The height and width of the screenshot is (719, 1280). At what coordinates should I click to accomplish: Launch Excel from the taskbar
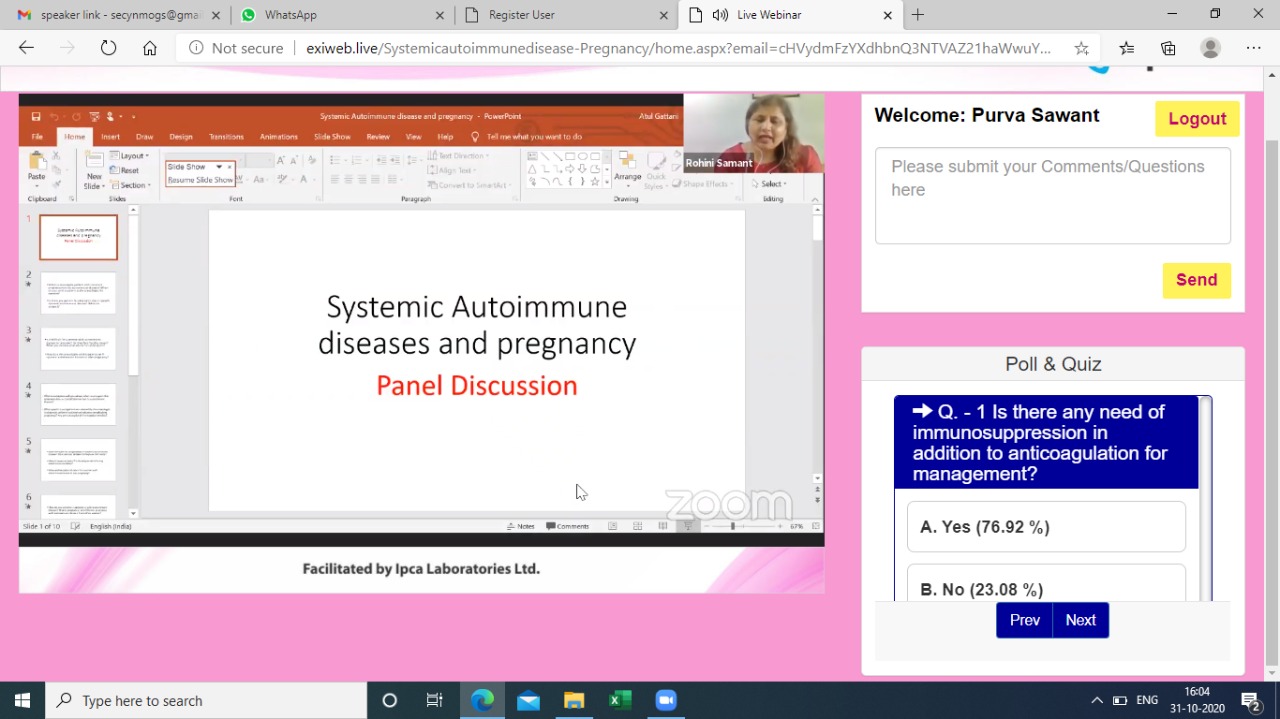point(620,700)
